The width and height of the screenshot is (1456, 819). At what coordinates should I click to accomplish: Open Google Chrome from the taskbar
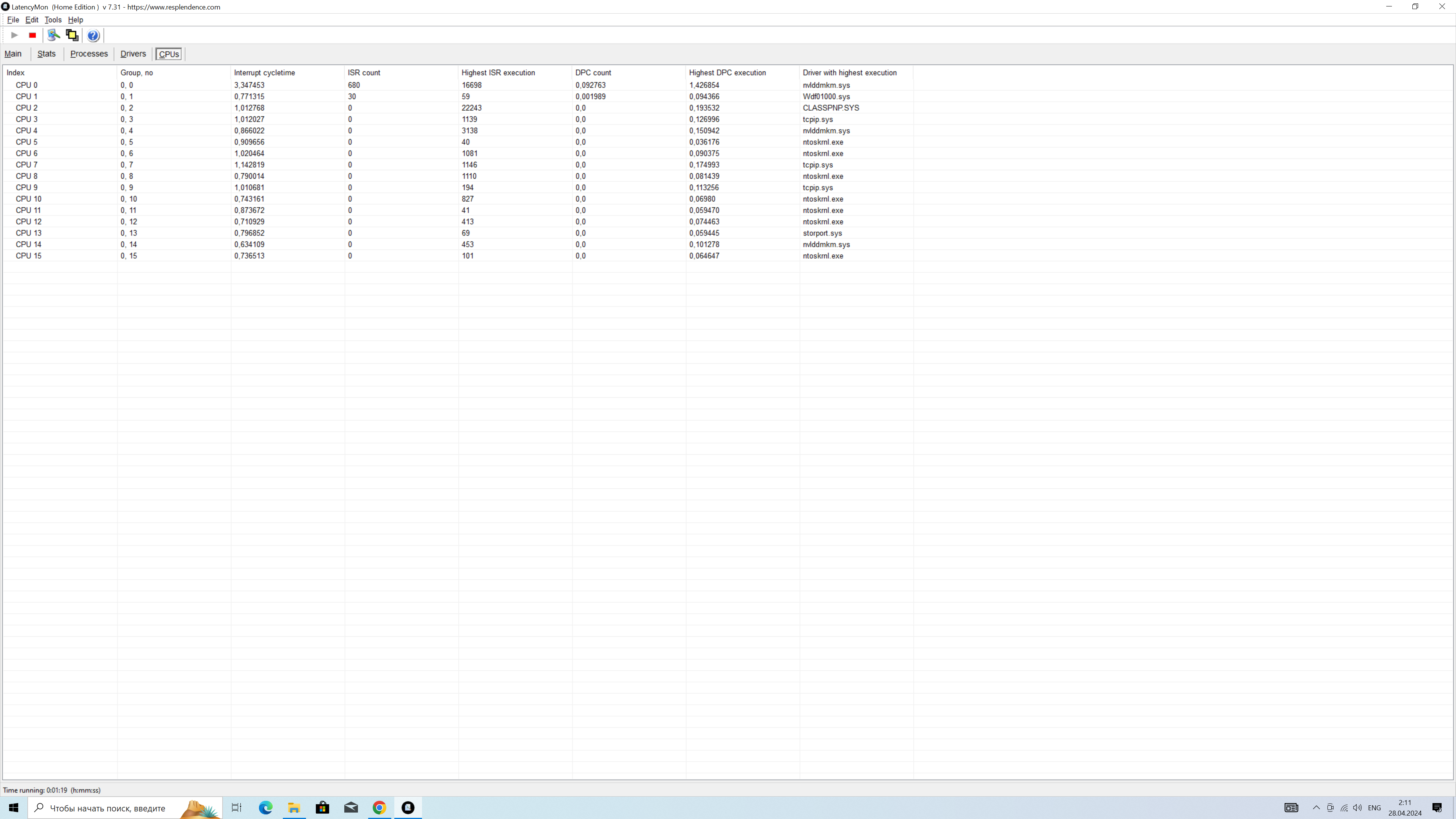click(379, 808)
